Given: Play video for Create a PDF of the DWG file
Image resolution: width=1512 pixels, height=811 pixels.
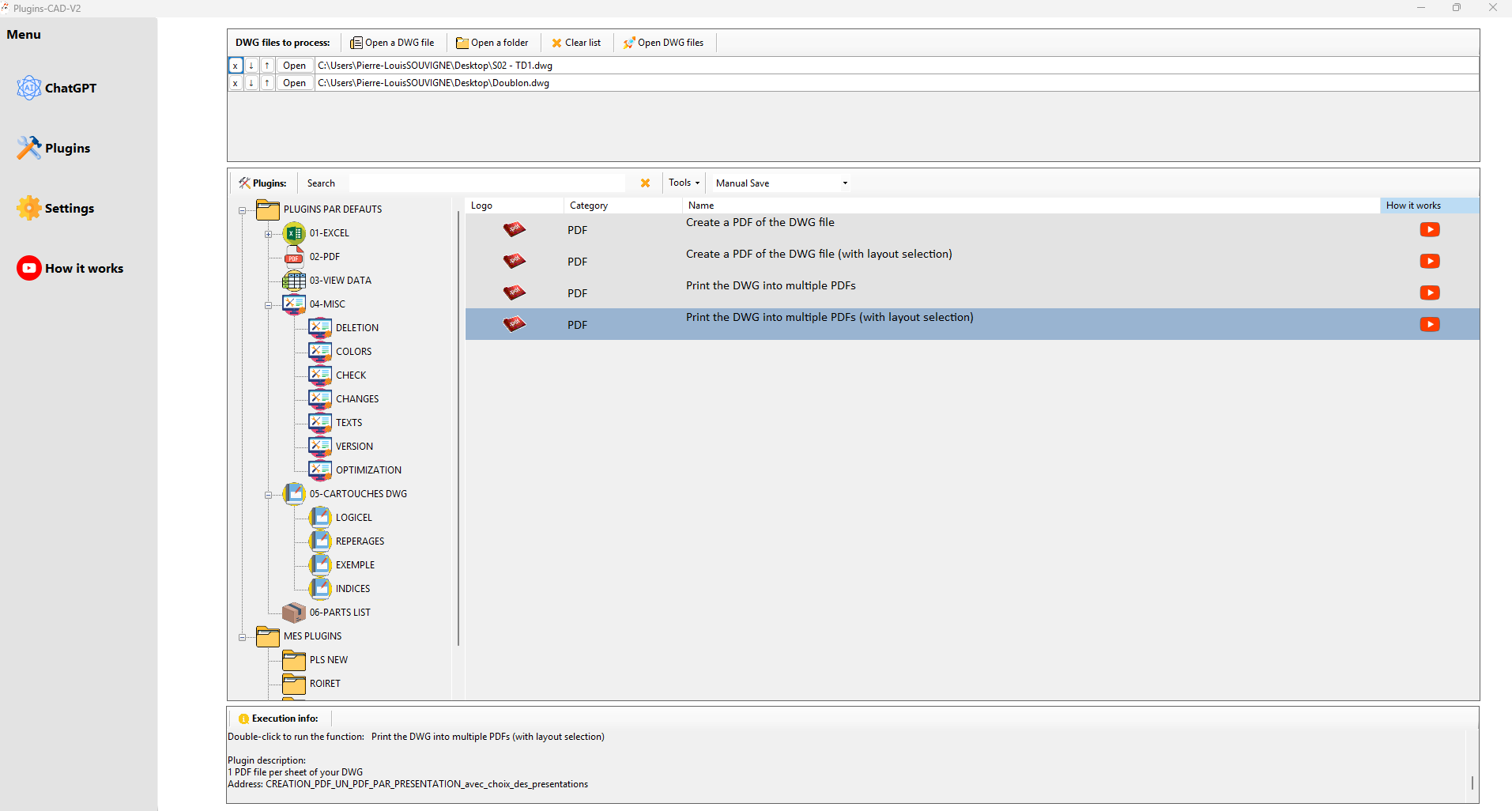Looking at the screenshot, I should (1429, 229).
